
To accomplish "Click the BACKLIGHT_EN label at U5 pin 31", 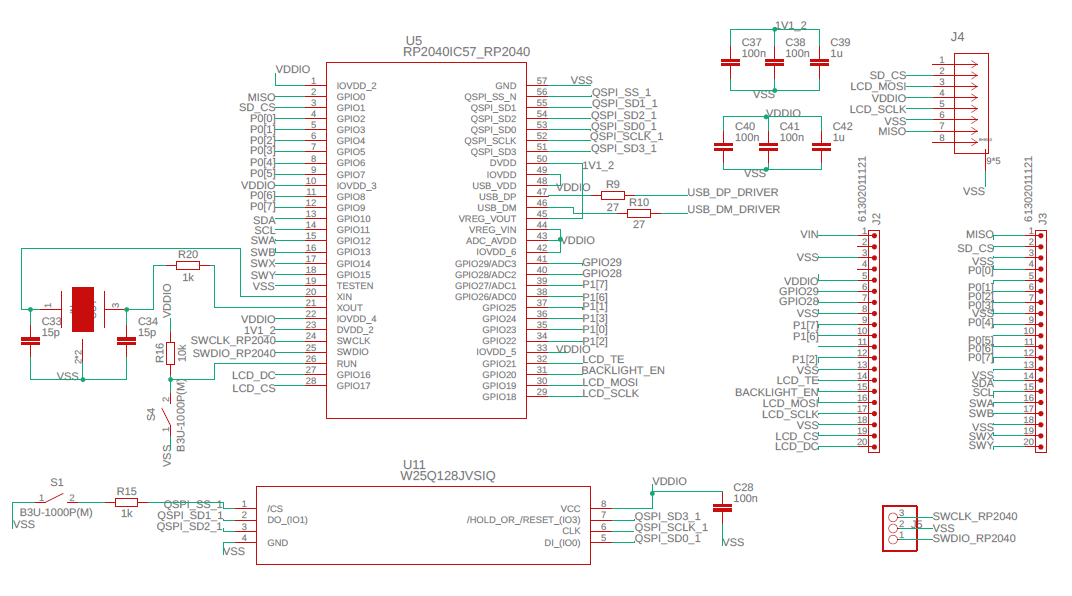I will click(x=623, y=370).
